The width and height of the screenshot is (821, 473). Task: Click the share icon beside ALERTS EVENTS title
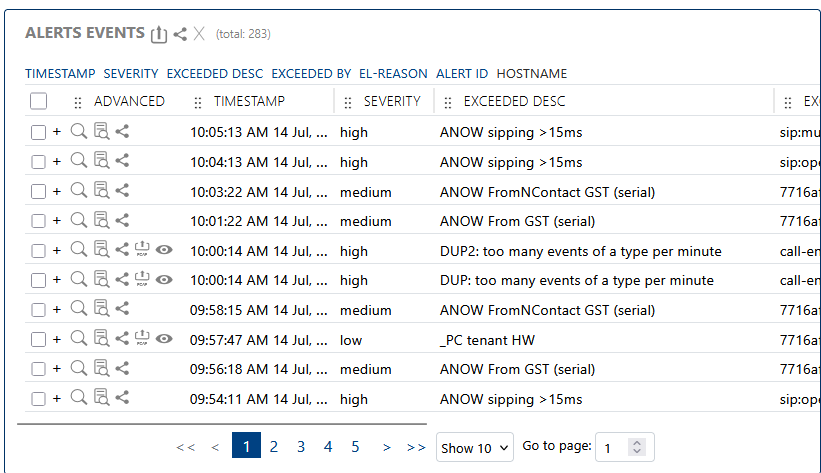coord(180,35)
